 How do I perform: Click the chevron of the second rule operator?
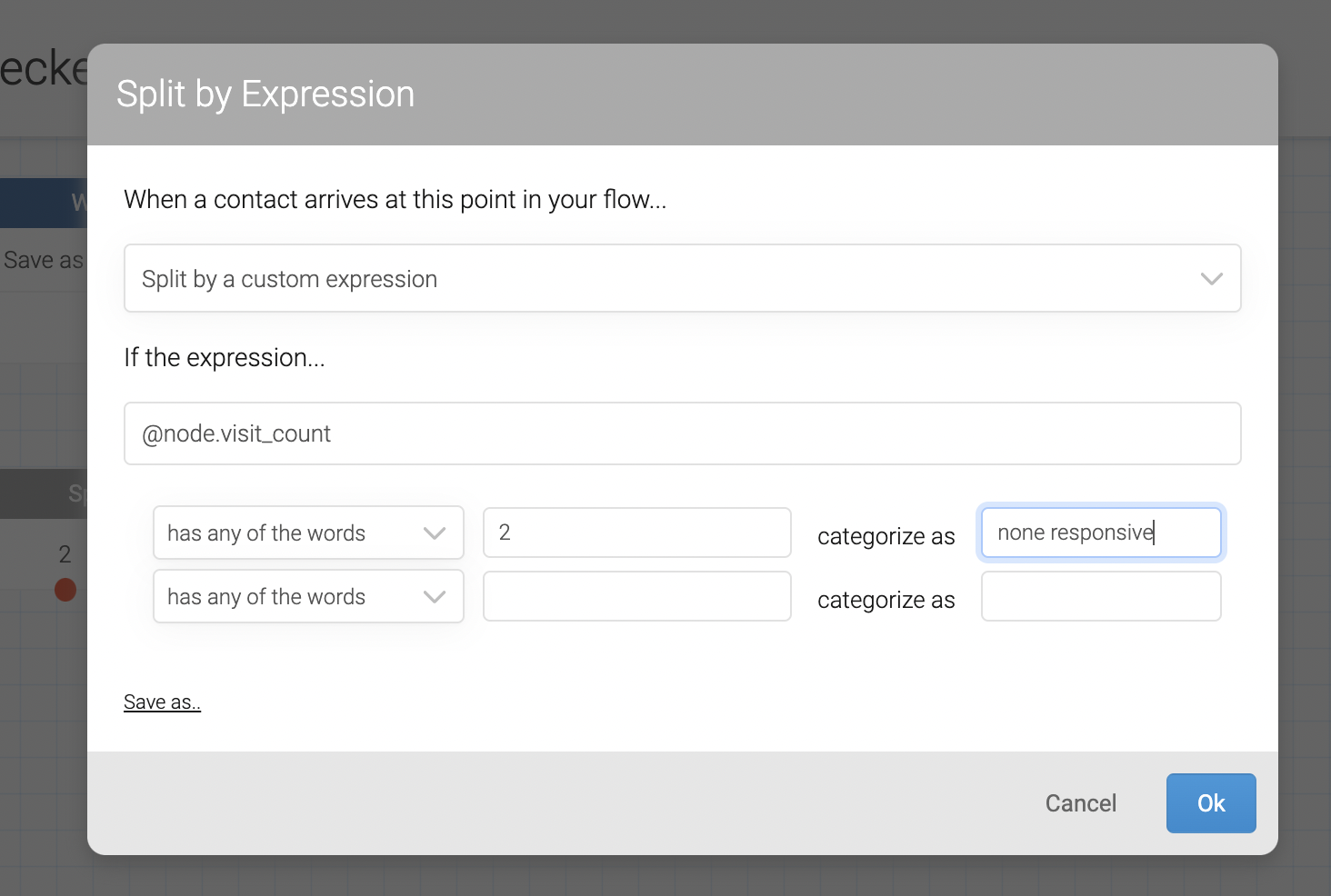435,596
